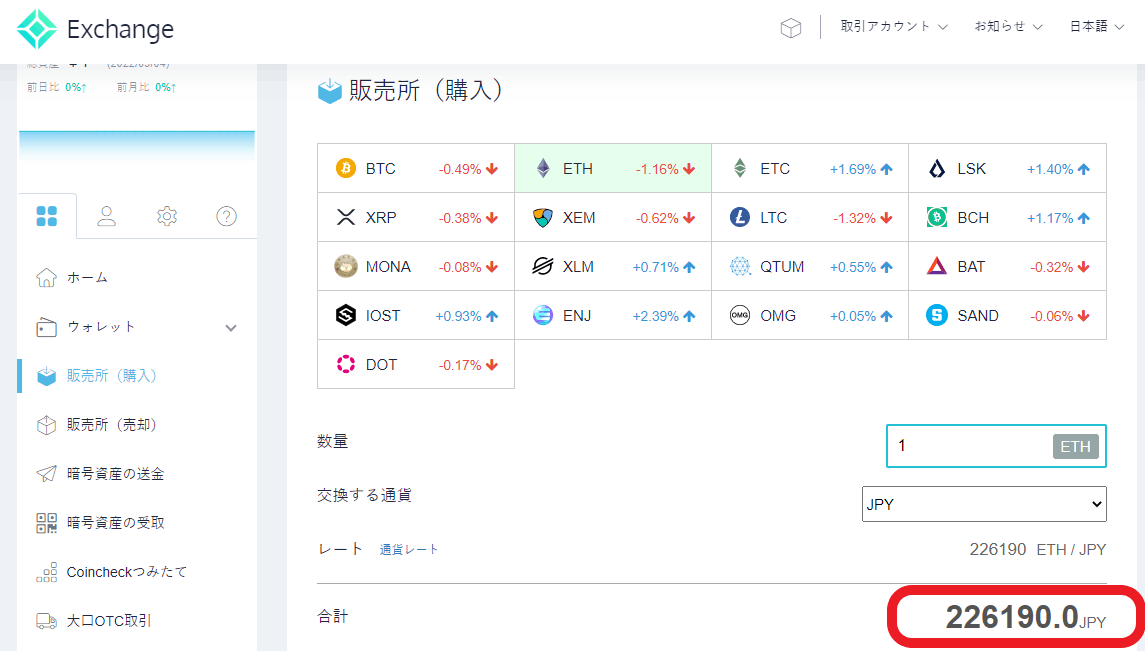This screenshot has height=651, width=1145.
Task: Click the 販売所（売却） cube icon
Action: click(x=46, y=425)
